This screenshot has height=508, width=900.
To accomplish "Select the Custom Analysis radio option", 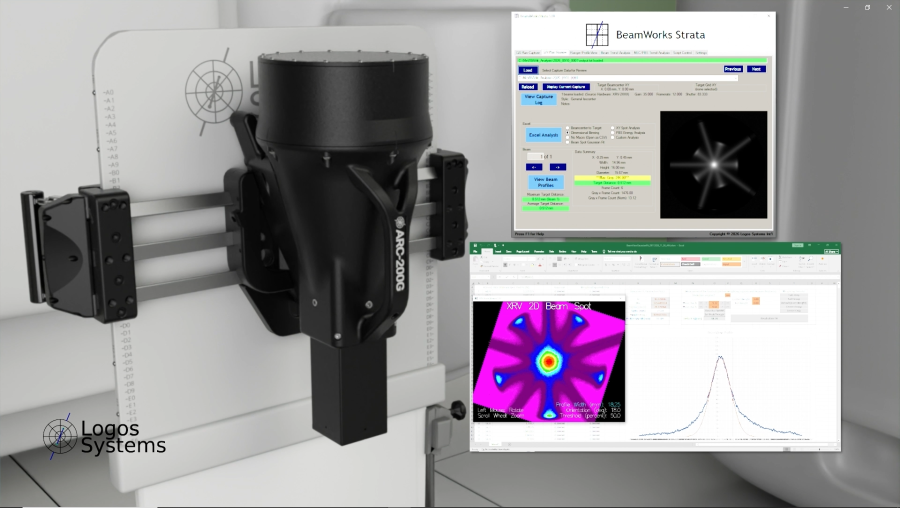I will 612,137.
